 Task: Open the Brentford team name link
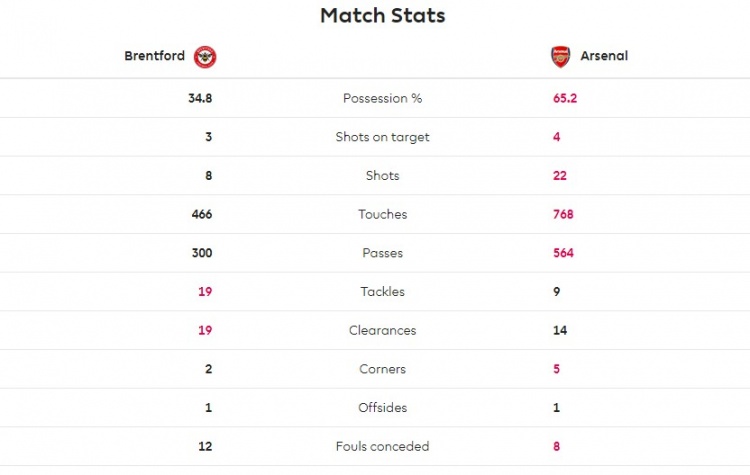point(154,56)
